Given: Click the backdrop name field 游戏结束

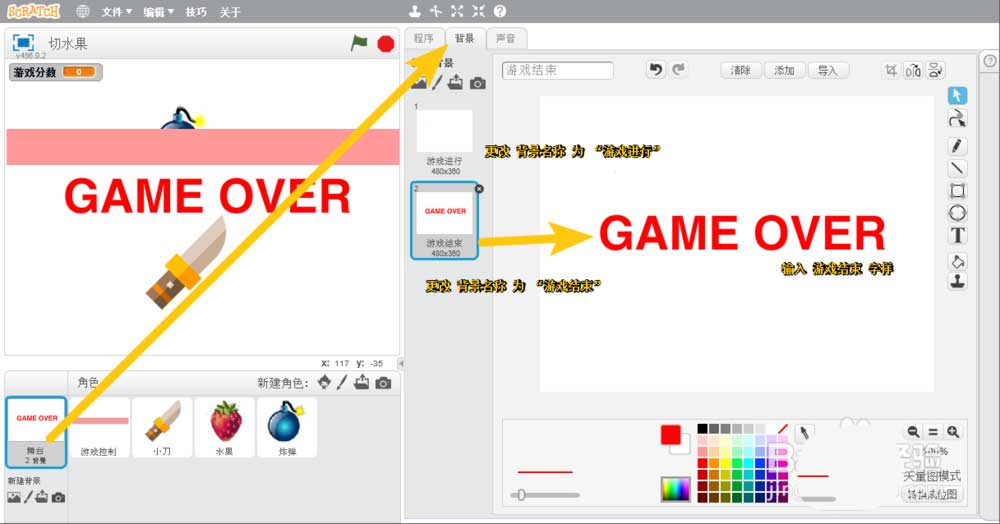Looking at the screenshot, I should coord(557,70).
